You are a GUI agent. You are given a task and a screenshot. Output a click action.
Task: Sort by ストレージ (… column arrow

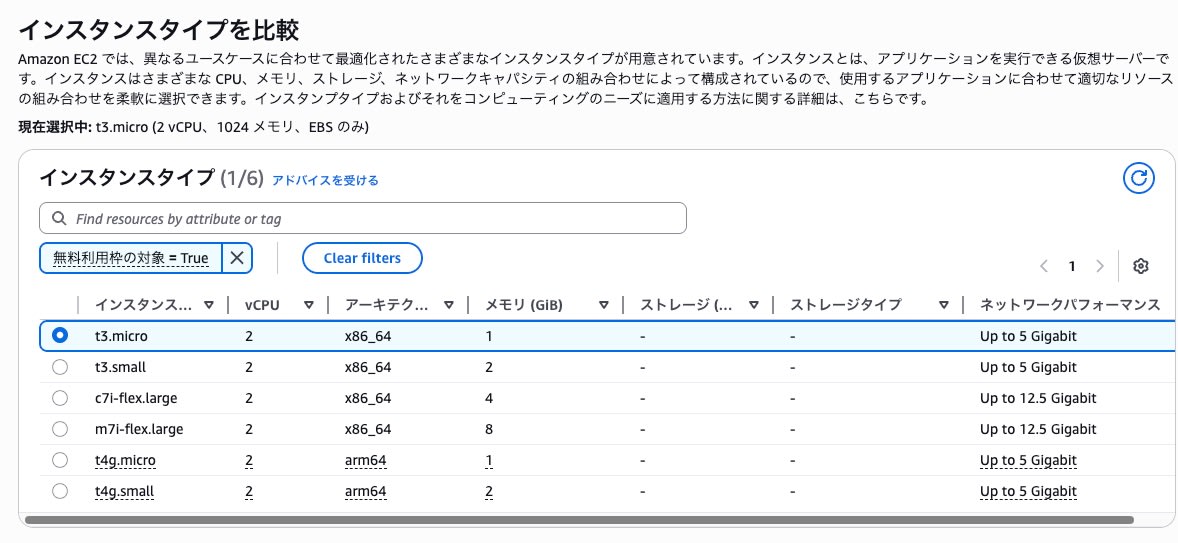pyautogui.click(x=754, y=305)
